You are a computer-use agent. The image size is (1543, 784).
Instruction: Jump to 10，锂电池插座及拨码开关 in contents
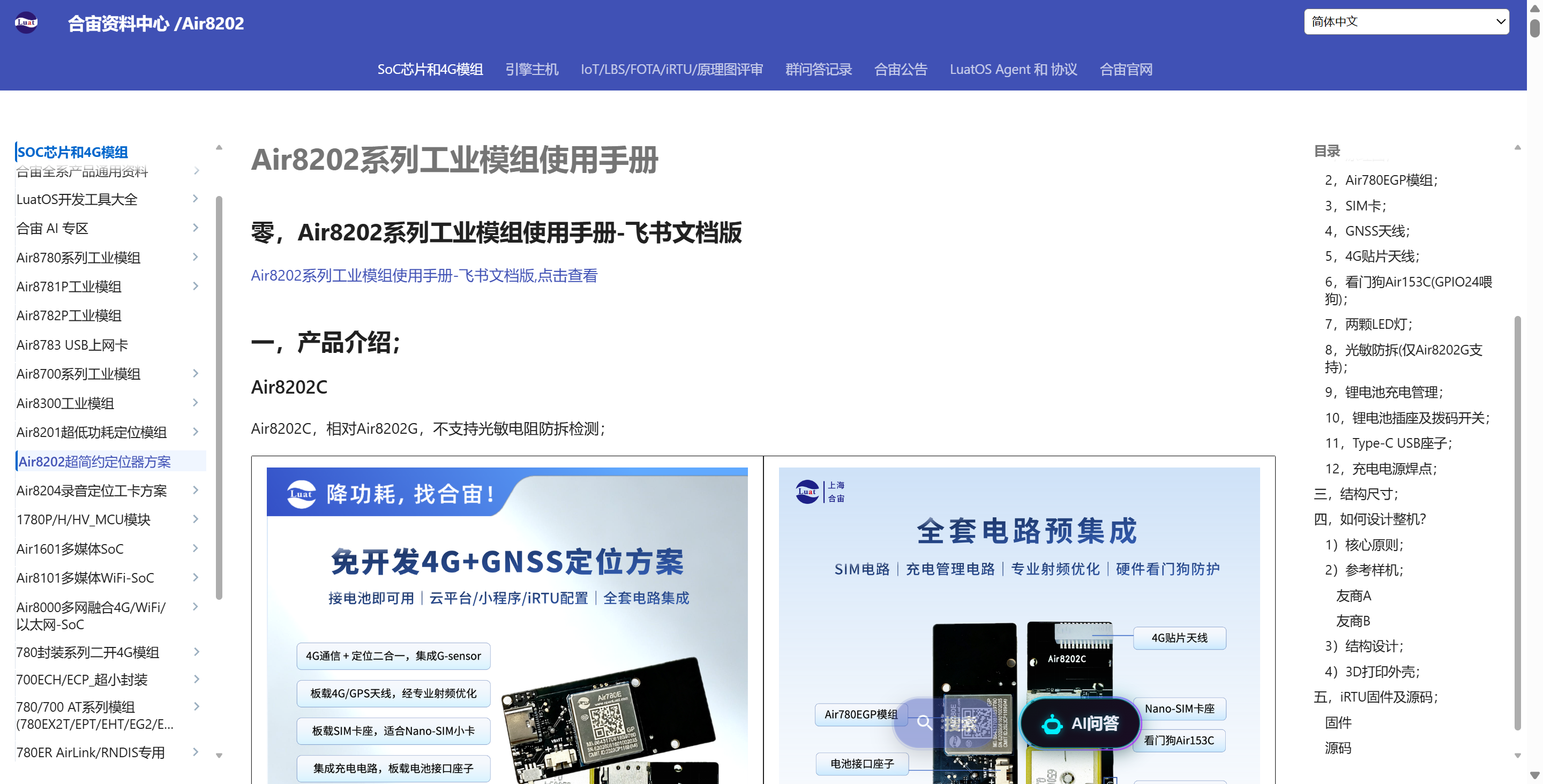1407,418
